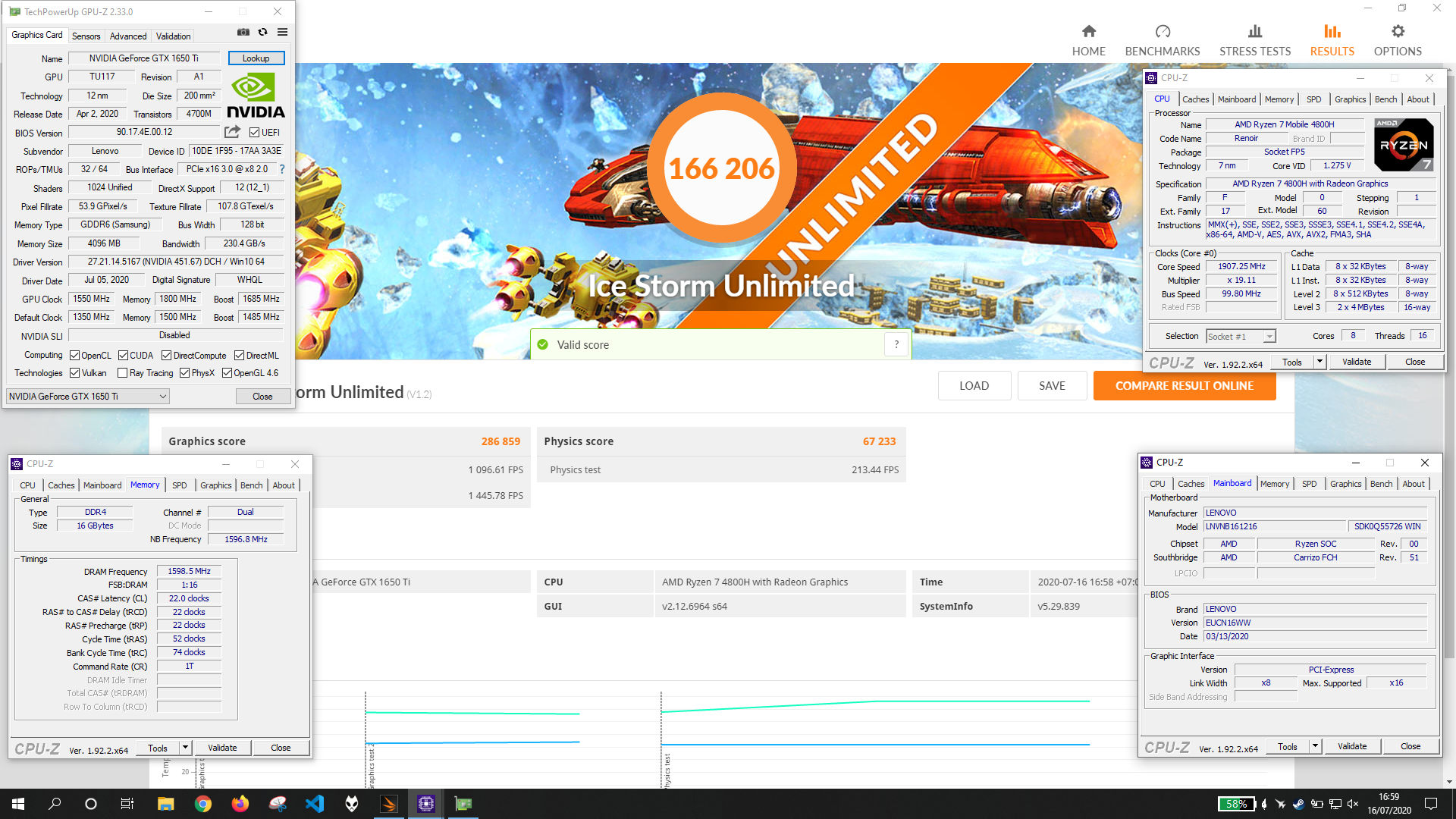The height and width of the screenshot is (819, 1456).
Task: Open Bench tab in Mainboard CPU-Z window
Action: 1381,484
